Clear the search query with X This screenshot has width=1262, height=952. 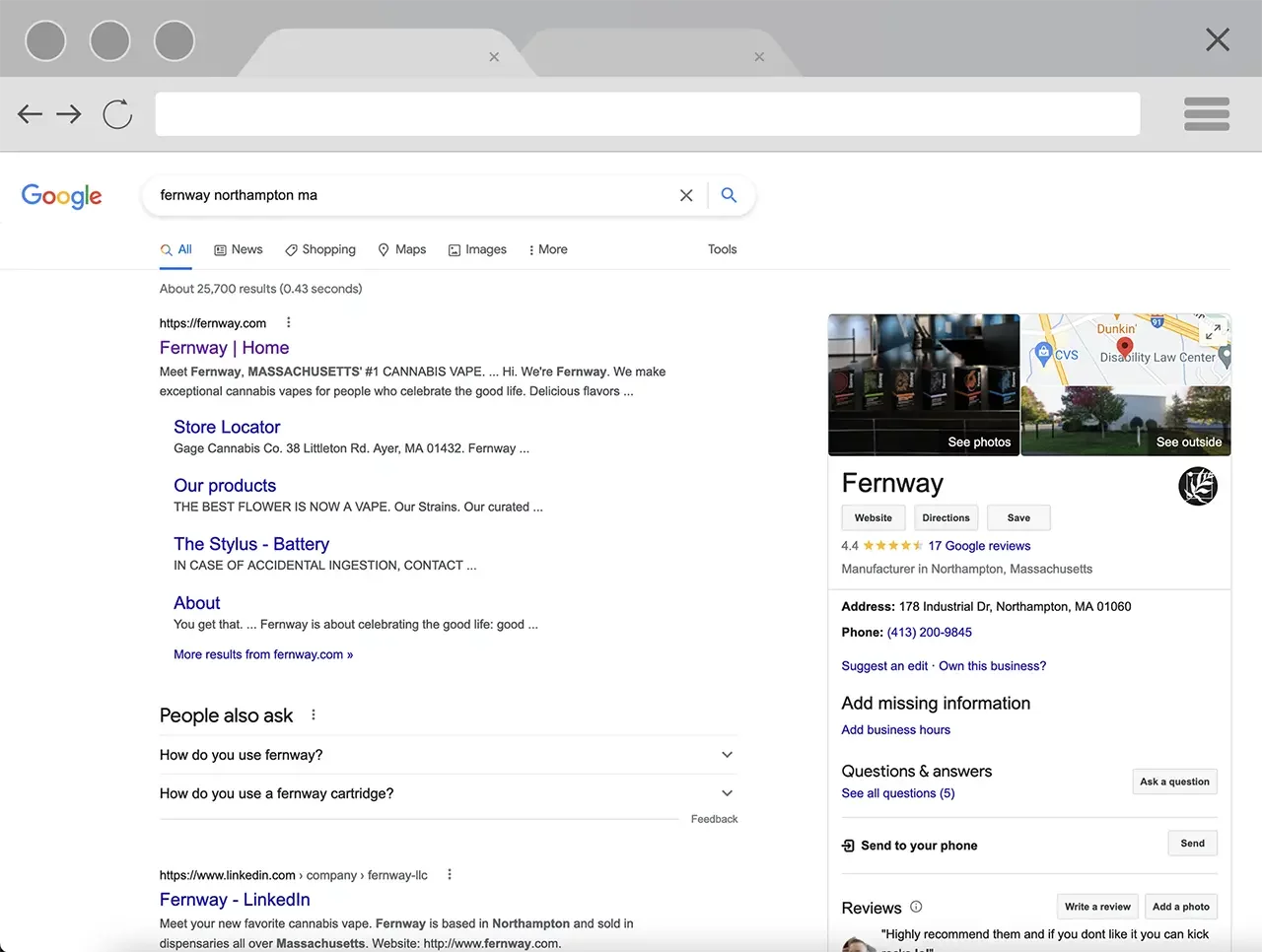pyautogui.click(x=686, y=195)
